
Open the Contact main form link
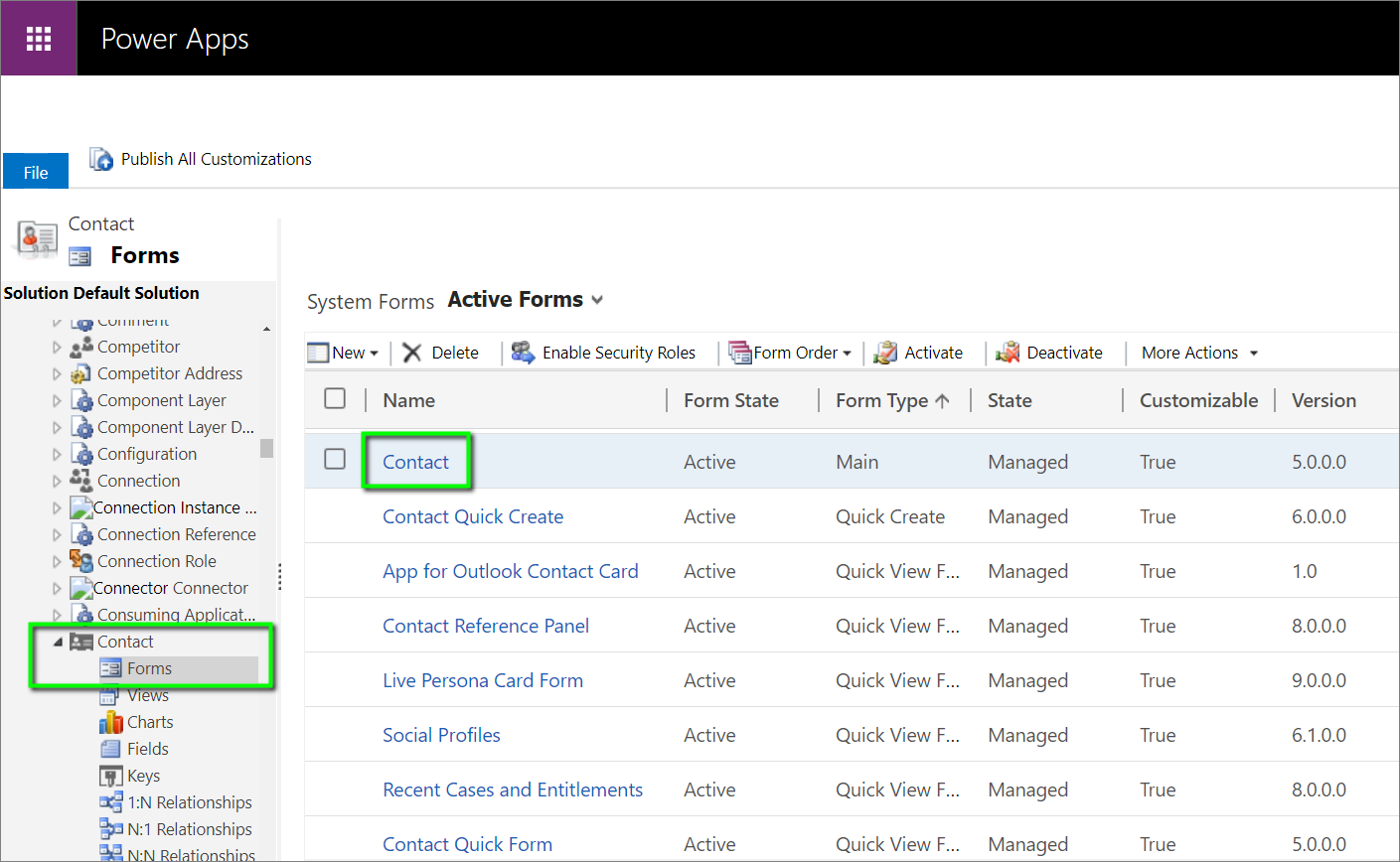pos(415,462)
